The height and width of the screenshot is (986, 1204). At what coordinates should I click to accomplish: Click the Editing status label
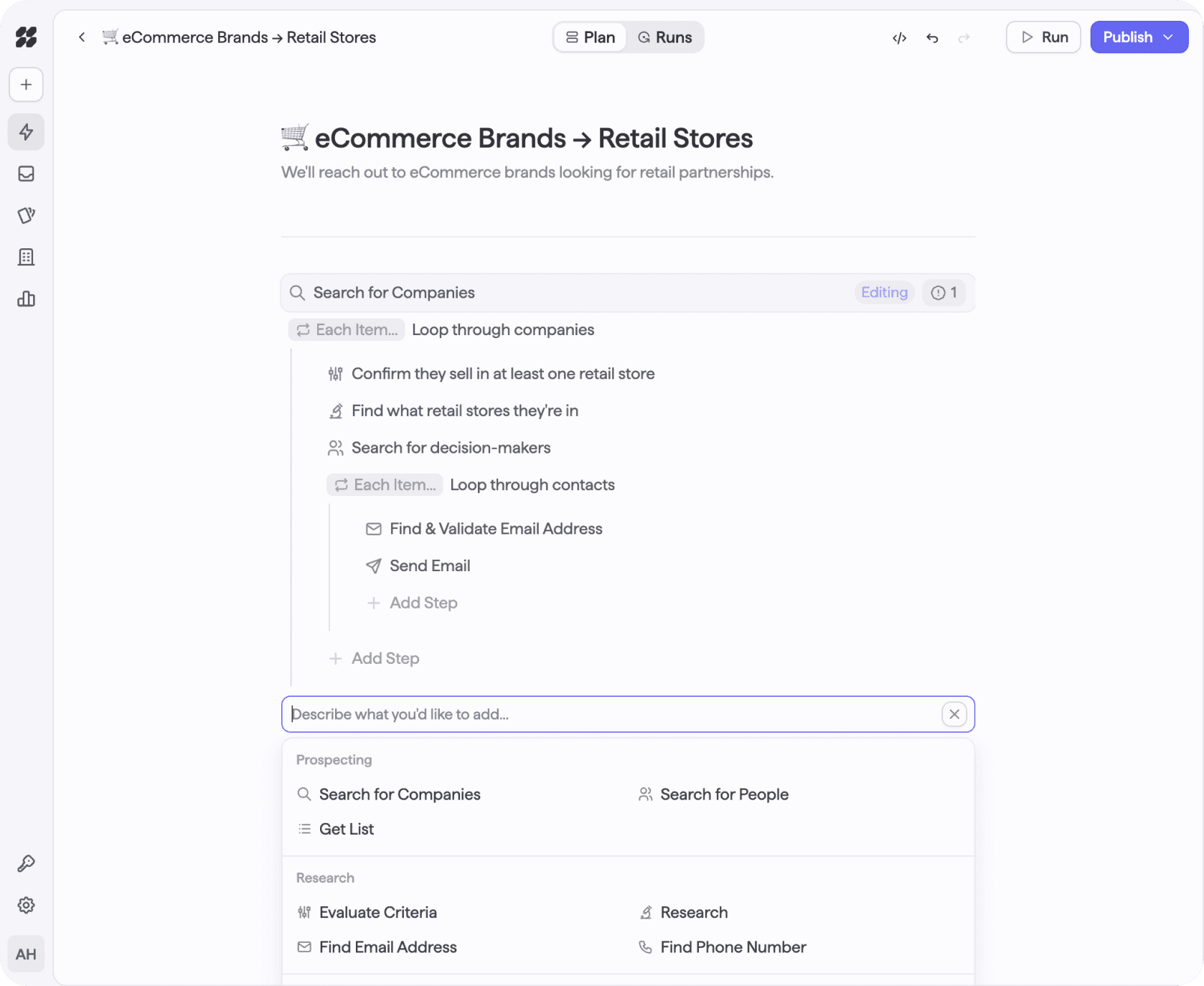click(x=884, y=293)
